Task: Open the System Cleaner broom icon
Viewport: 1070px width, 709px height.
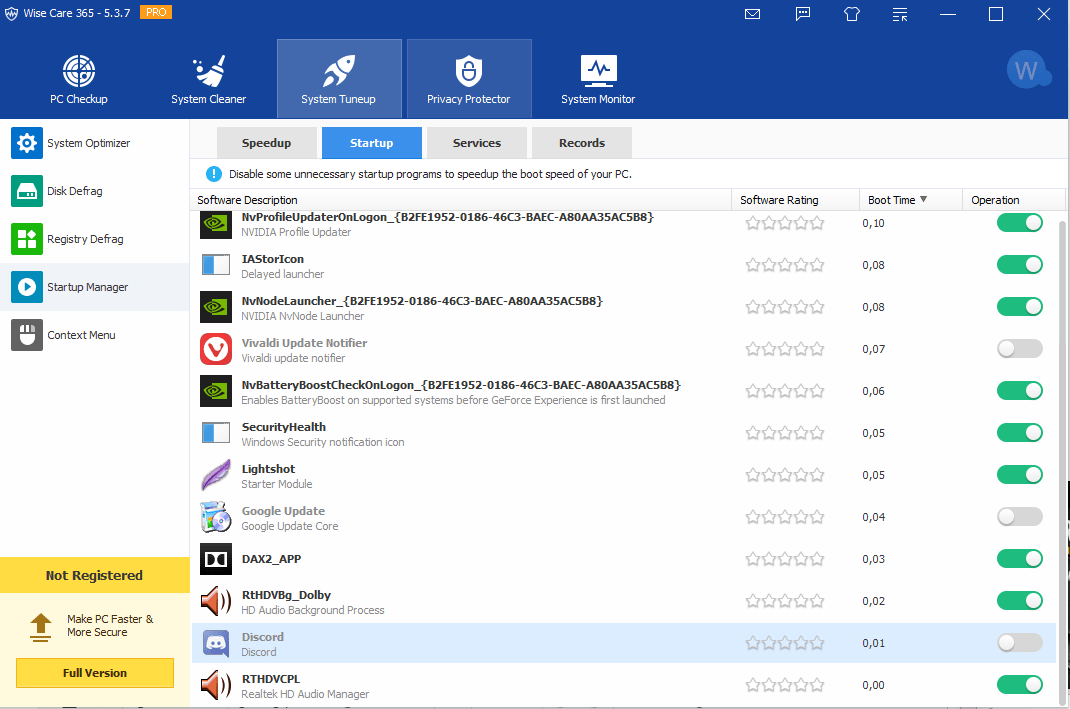Action: 209,72
